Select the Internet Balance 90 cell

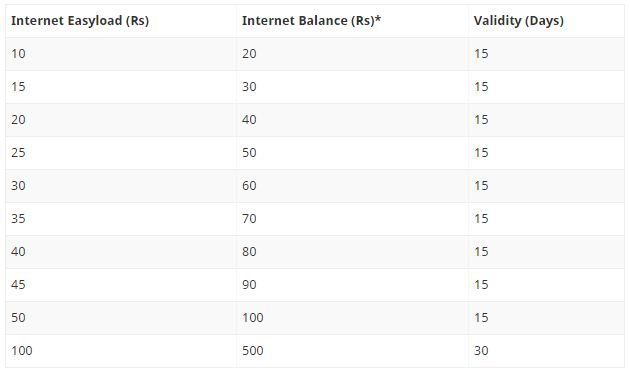pos(352,285)
